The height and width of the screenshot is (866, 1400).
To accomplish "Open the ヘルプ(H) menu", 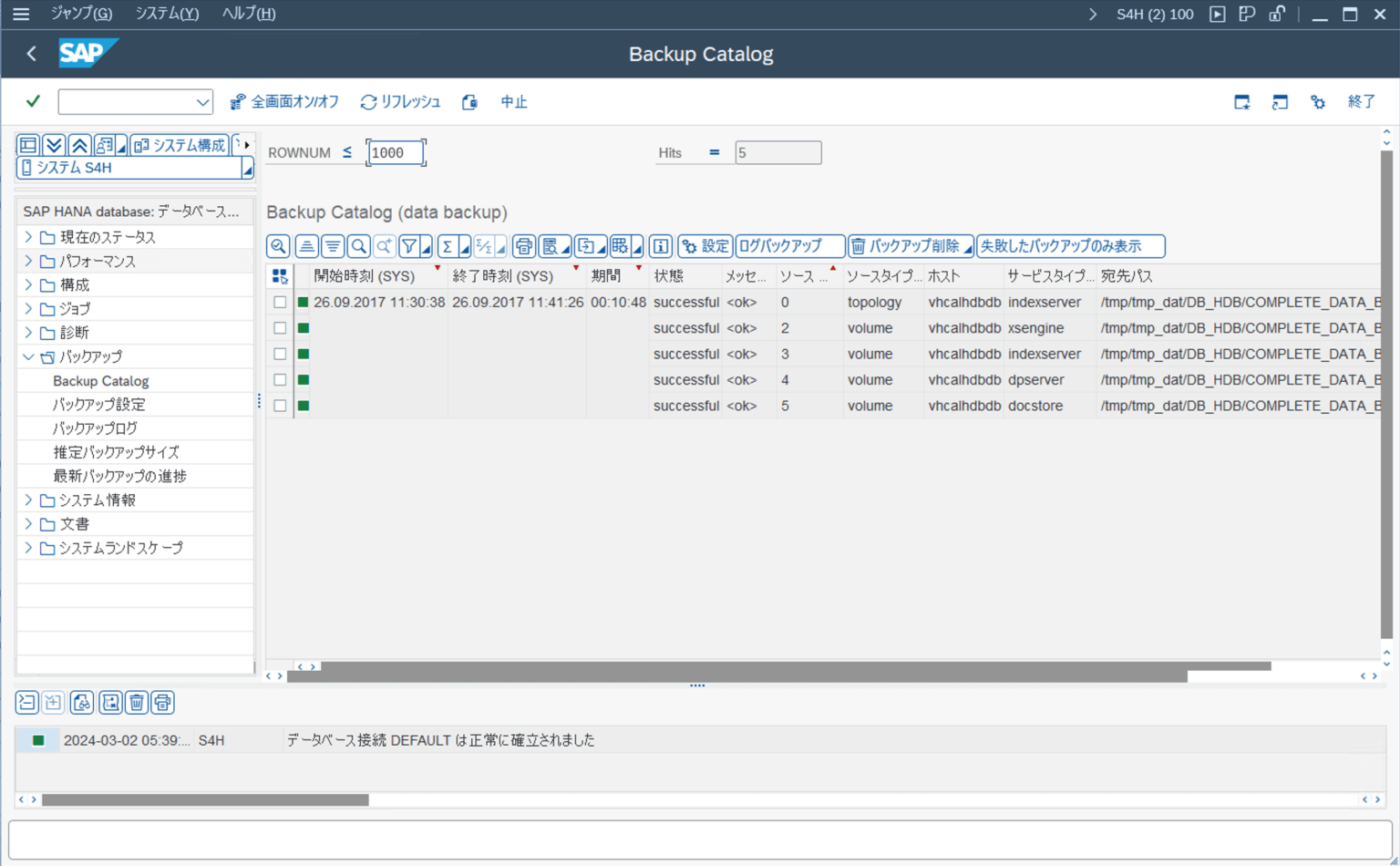I will (x=249, y=14).
